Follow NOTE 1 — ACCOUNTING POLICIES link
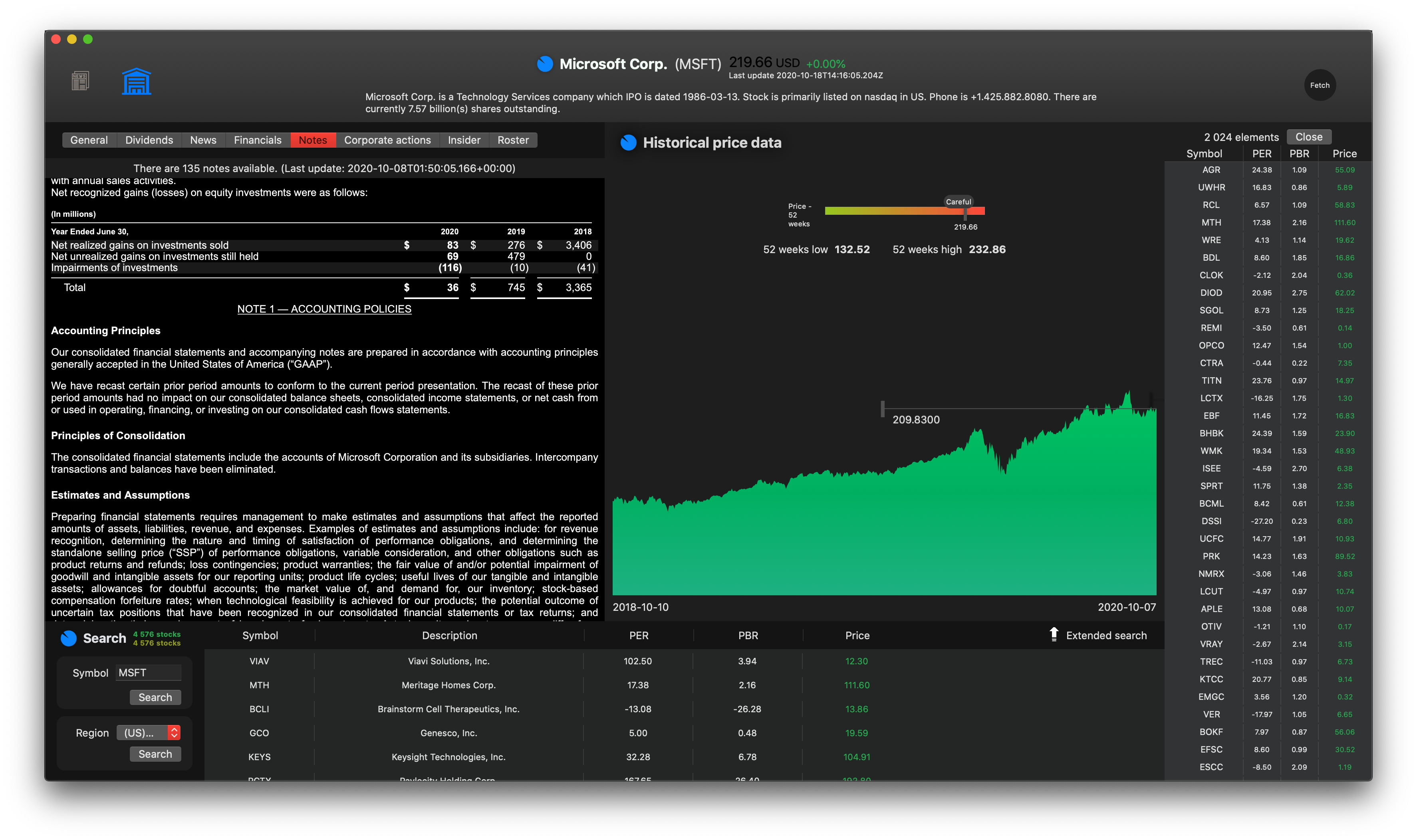1417x840 pixels. pos(324,309)
